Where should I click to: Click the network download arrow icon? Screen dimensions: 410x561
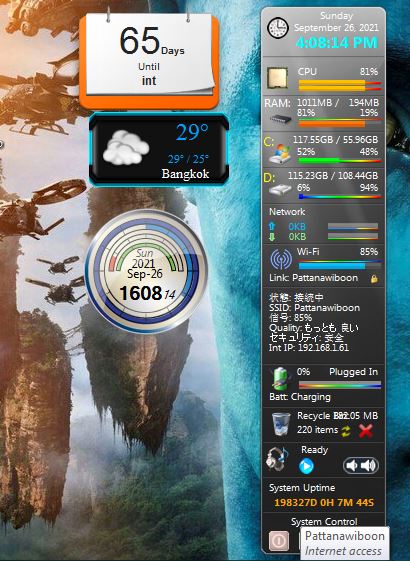[272, 236]
